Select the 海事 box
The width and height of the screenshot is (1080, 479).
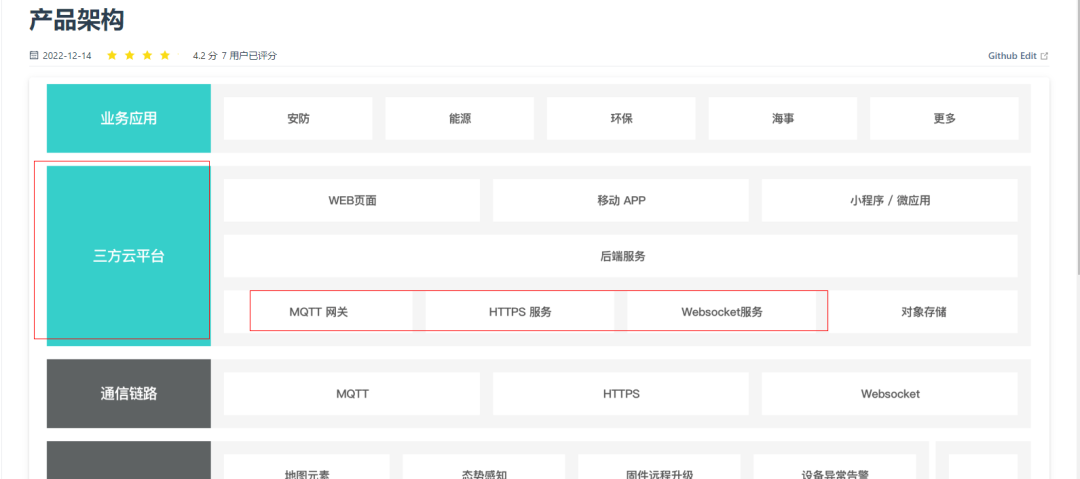click(x=783, y=119)
